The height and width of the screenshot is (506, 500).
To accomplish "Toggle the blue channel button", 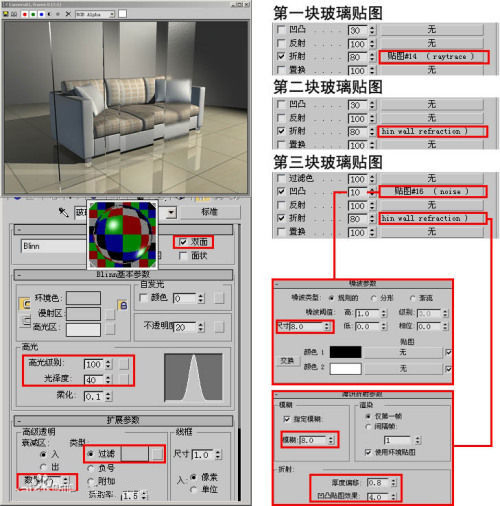I will [41, 14].
